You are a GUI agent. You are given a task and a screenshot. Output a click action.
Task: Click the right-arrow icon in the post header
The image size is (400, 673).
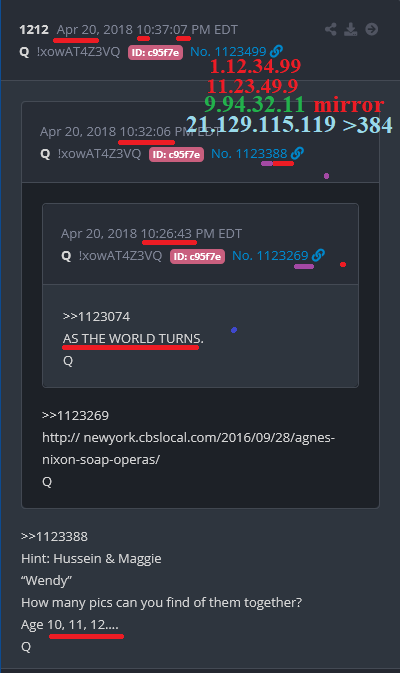pos(372,29)
